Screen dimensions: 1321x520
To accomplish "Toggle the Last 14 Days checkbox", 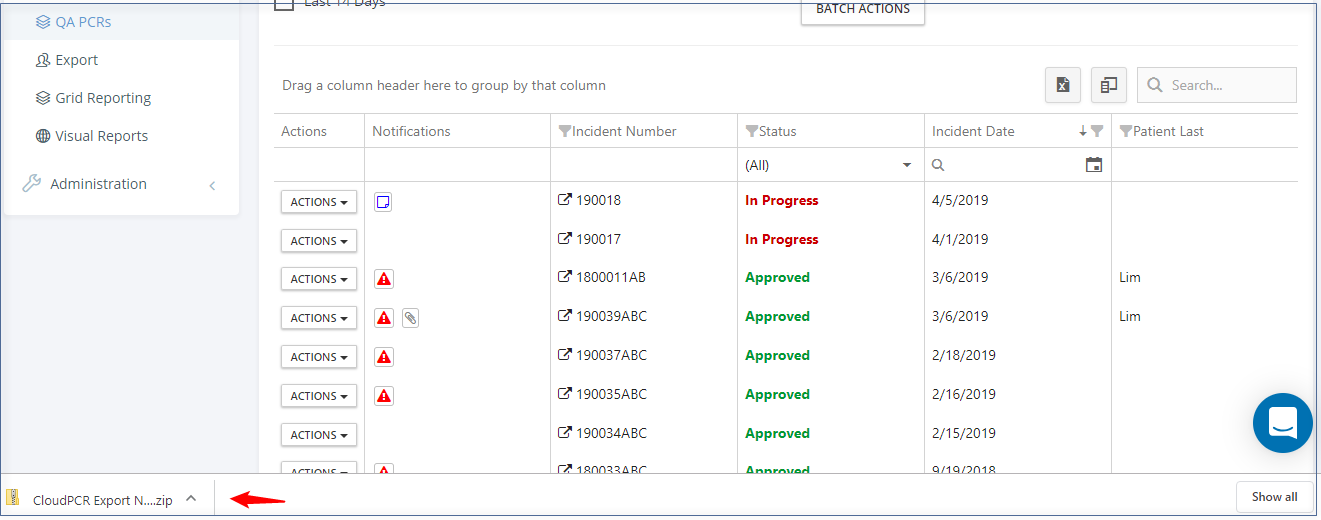I will (284, 3).
